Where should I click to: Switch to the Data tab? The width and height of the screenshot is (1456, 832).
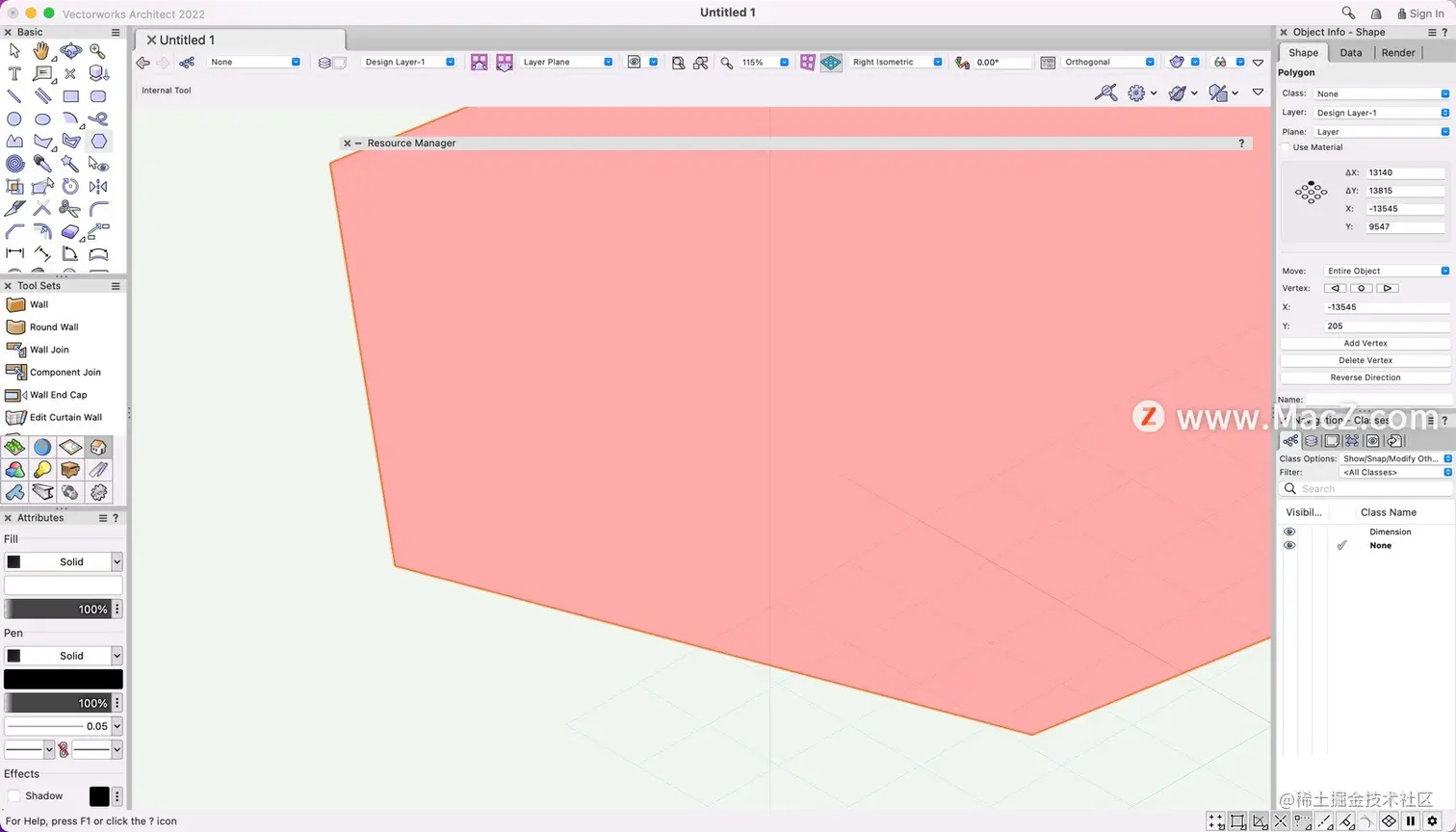pos(1351,53)
